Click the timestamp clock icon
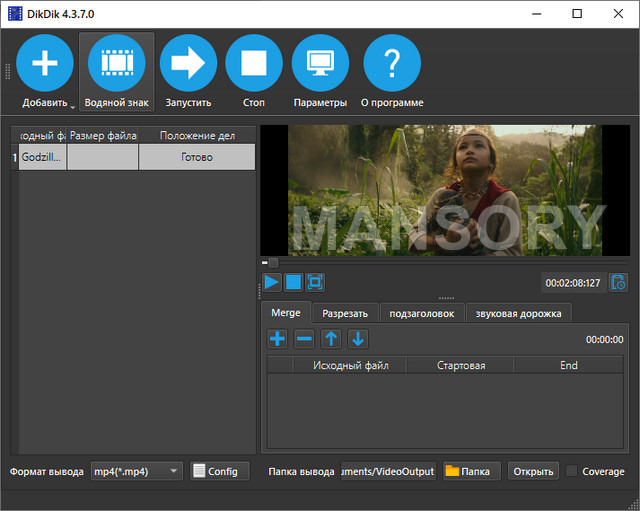Viewport: 640px width, 511px height. pos(618,282)
